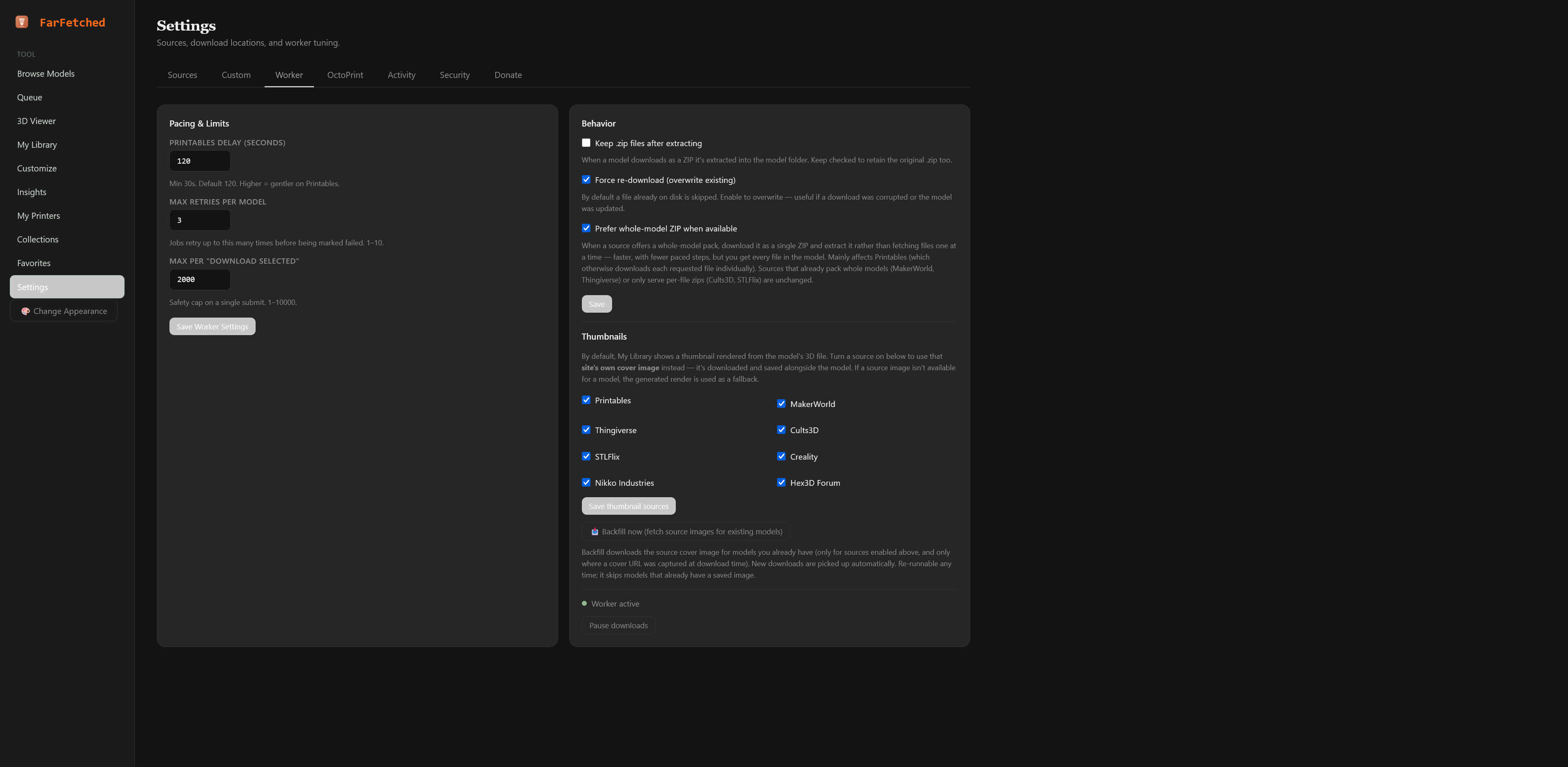Open My Library in sidebar
This screenshot has height=767, width=1568.
(x=67, y=145)
